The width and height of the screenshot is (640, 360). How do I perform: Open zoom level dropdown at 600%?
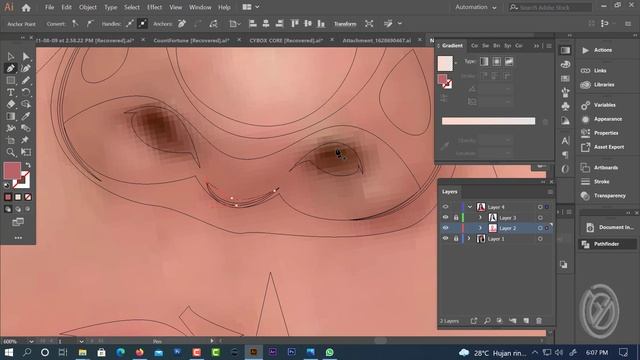coord(31,341)
